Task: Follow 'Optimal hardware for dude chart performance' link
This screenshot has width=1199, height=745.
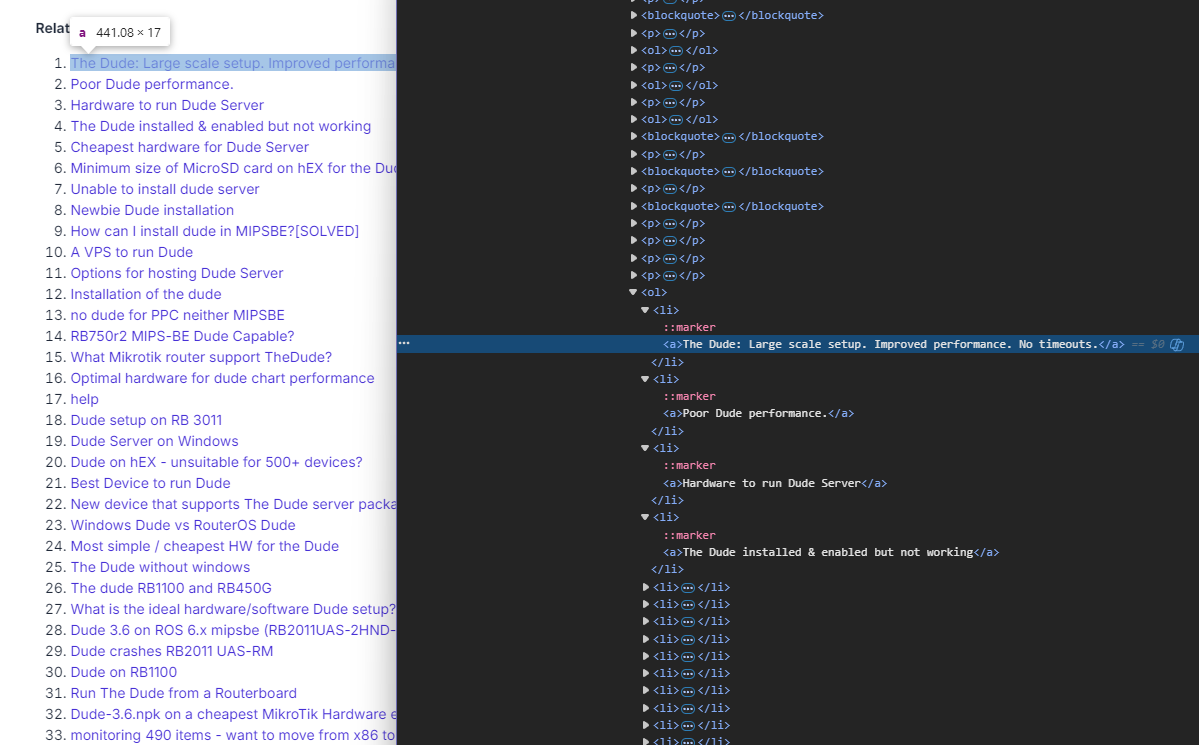Action: point(223,379)
